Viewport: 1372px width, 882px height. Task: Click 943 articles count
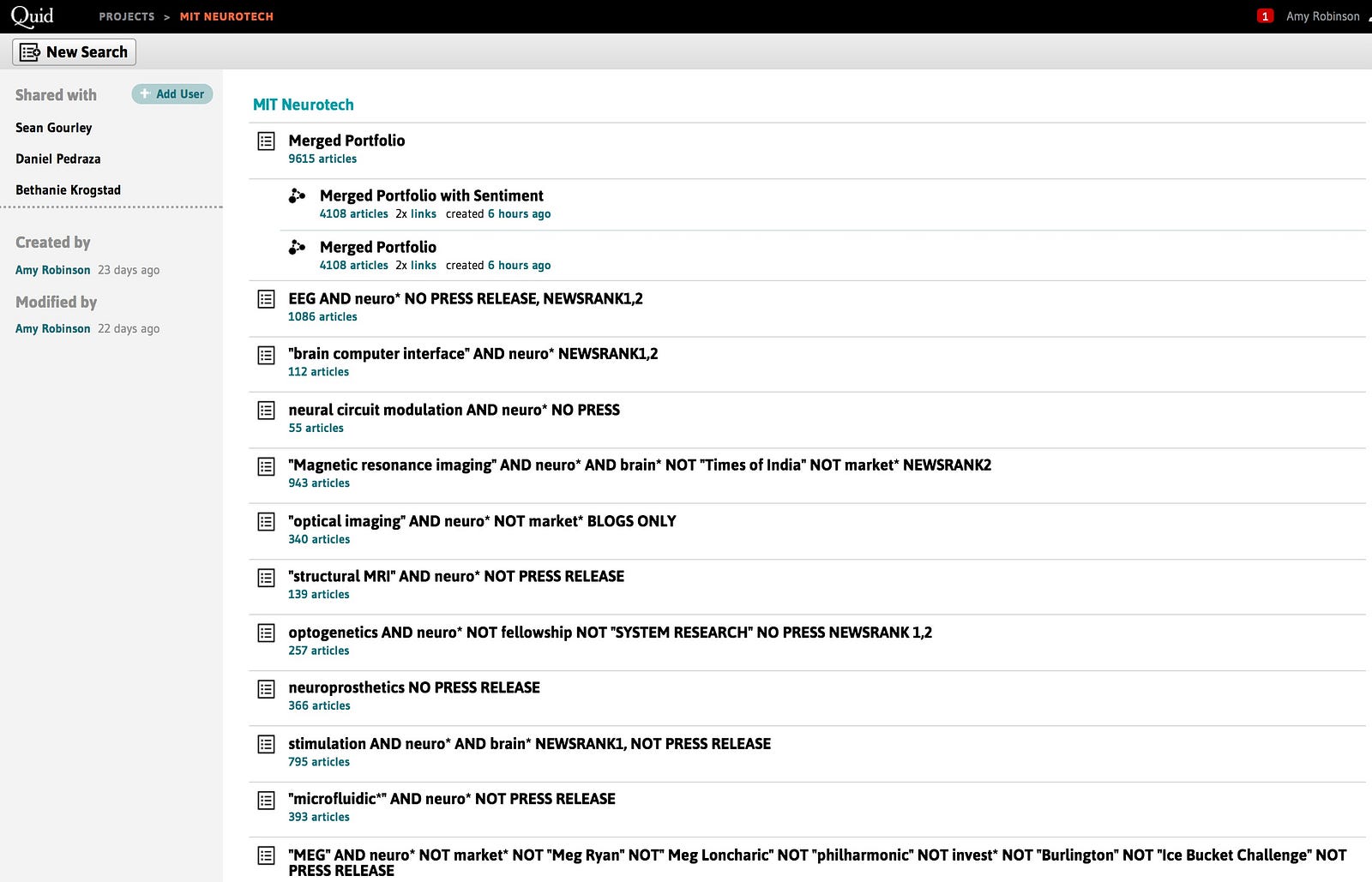319,483
